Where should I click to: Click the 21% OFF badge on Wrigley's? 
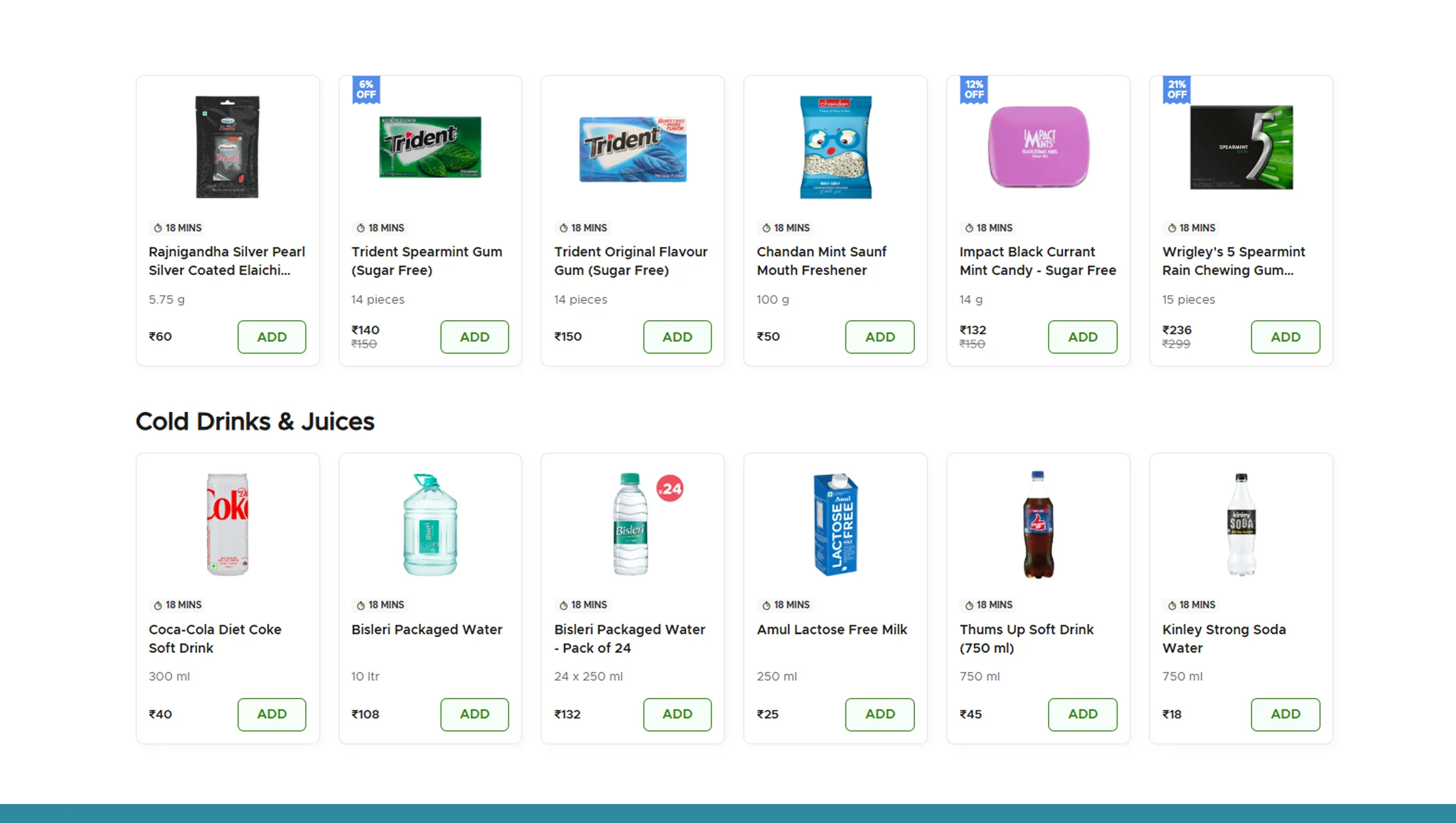click(x=1176, y=90)
